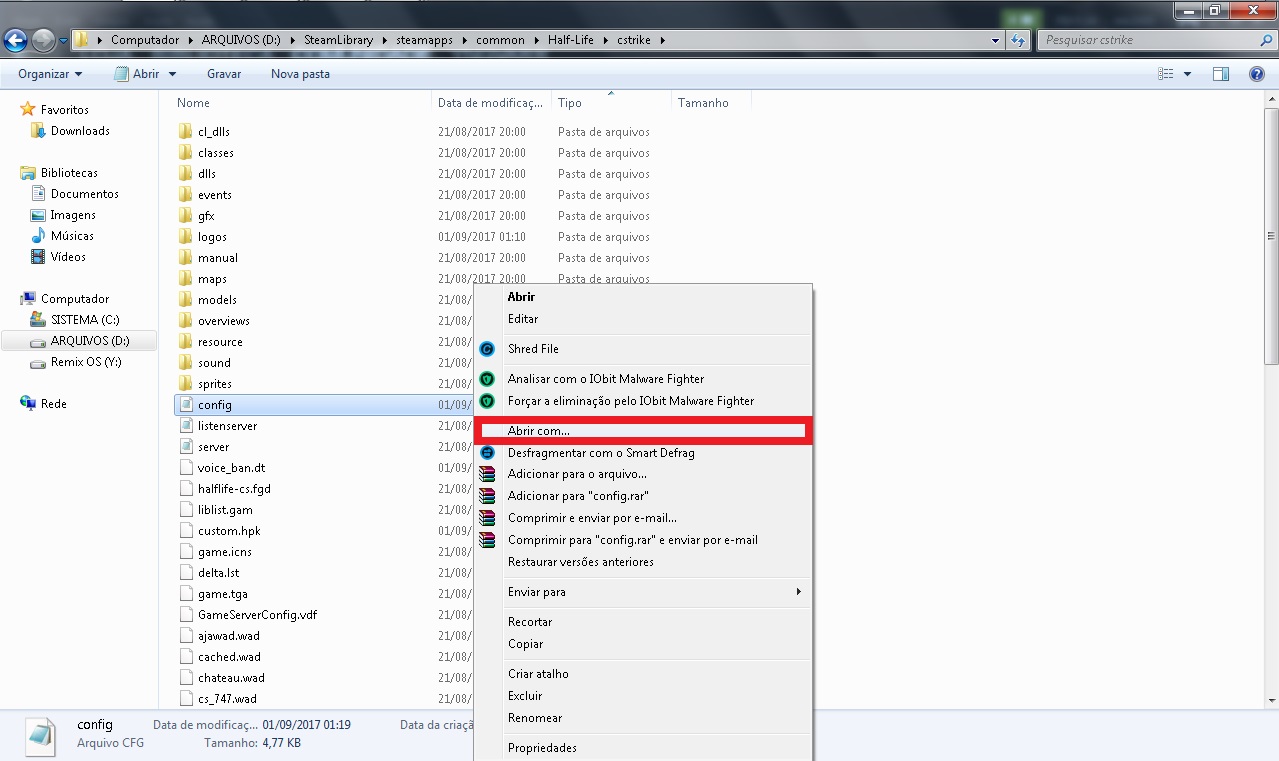Expand the Abrir toolbar dropdown arrow
Screen dimensions: 1279x761
click(172, 74)
